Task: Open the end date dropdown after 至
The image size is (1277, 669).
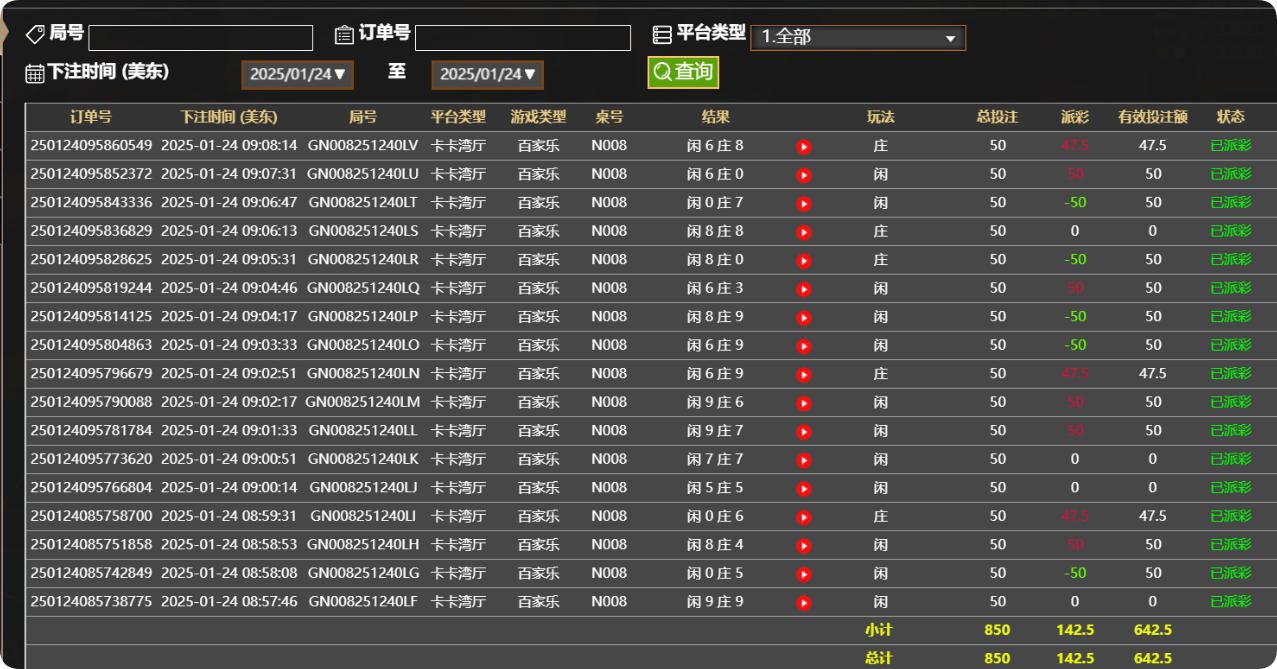Action: point(487,73)
